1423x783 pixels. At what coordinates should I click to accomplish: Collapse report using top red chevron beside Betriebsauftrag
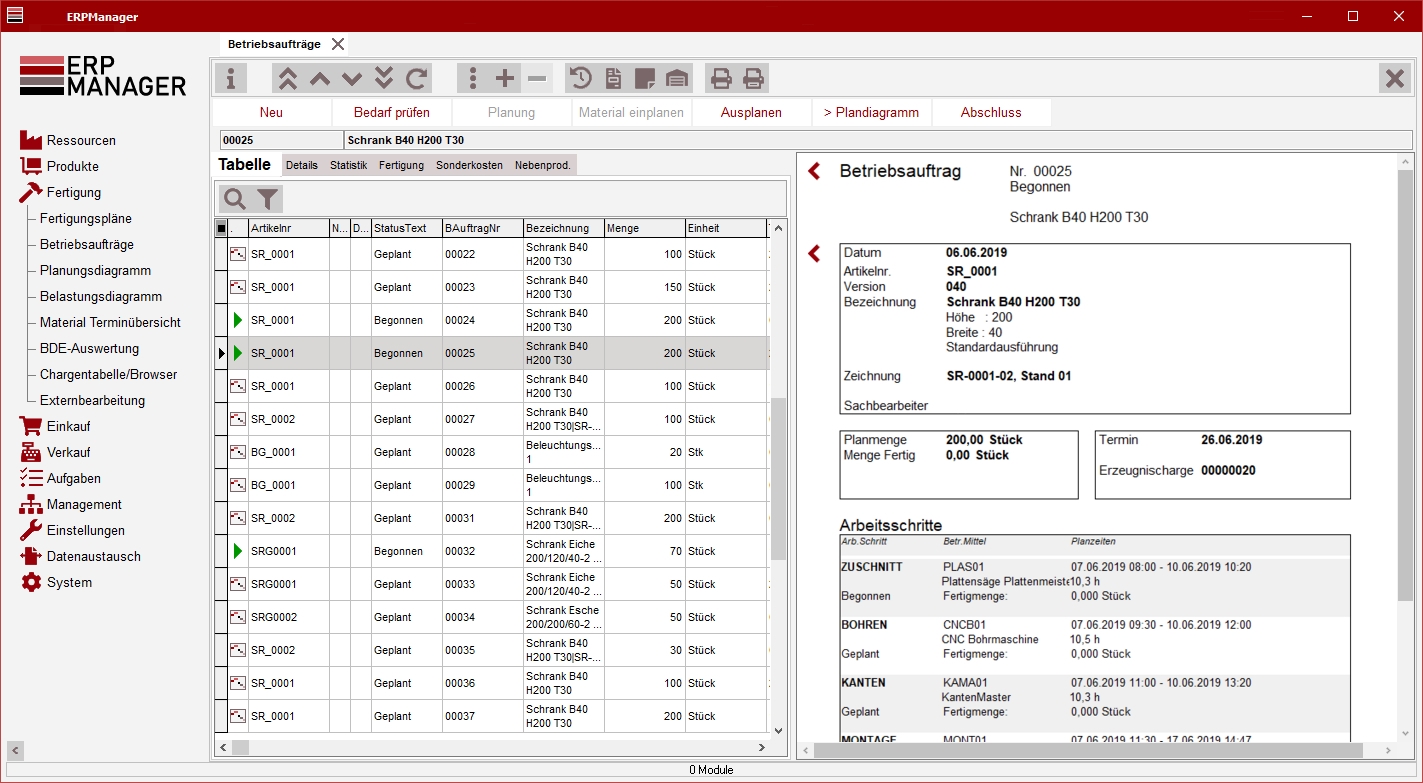[814, 171]
